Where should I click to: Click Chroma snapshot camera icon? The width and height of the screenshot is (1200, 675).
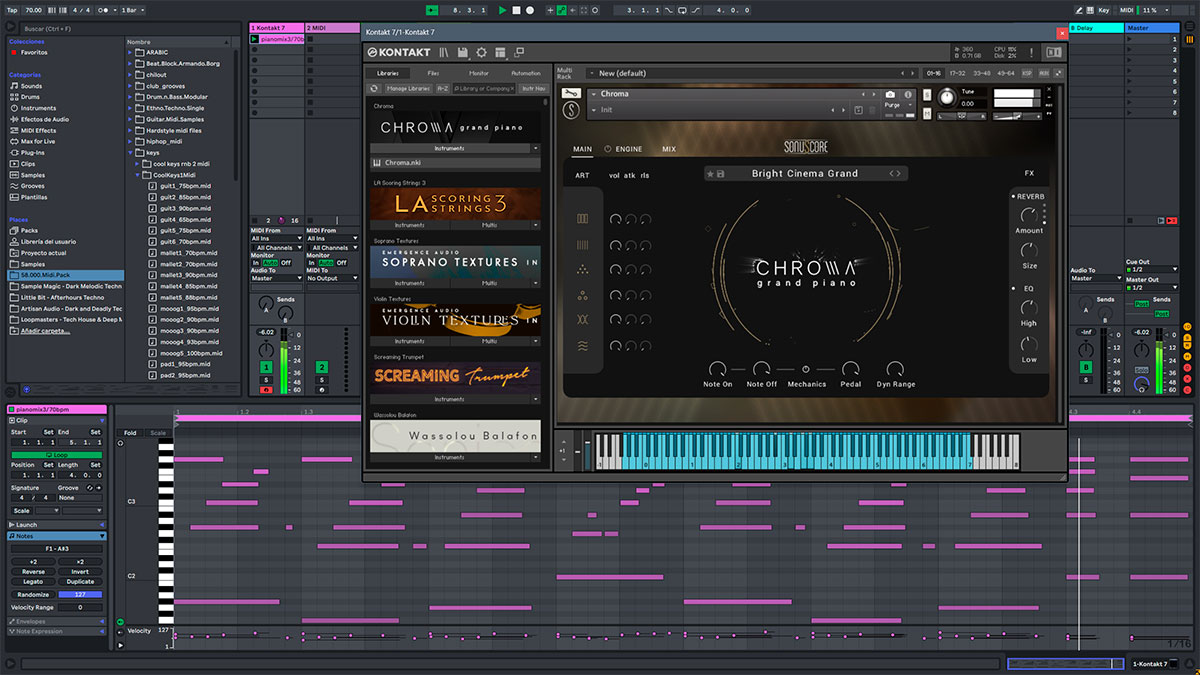coord(890,94)
